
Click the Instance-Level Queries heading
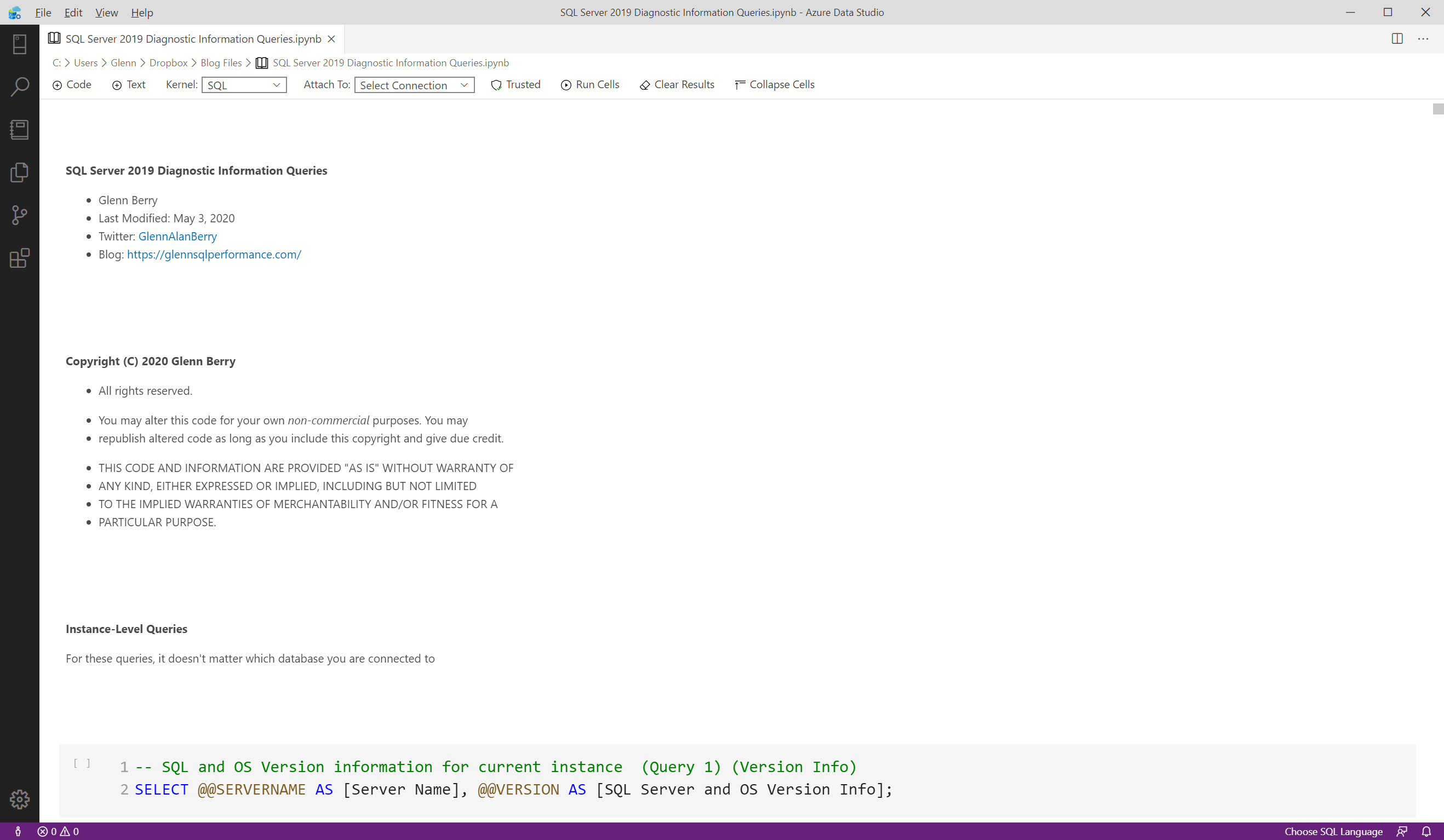127,629
